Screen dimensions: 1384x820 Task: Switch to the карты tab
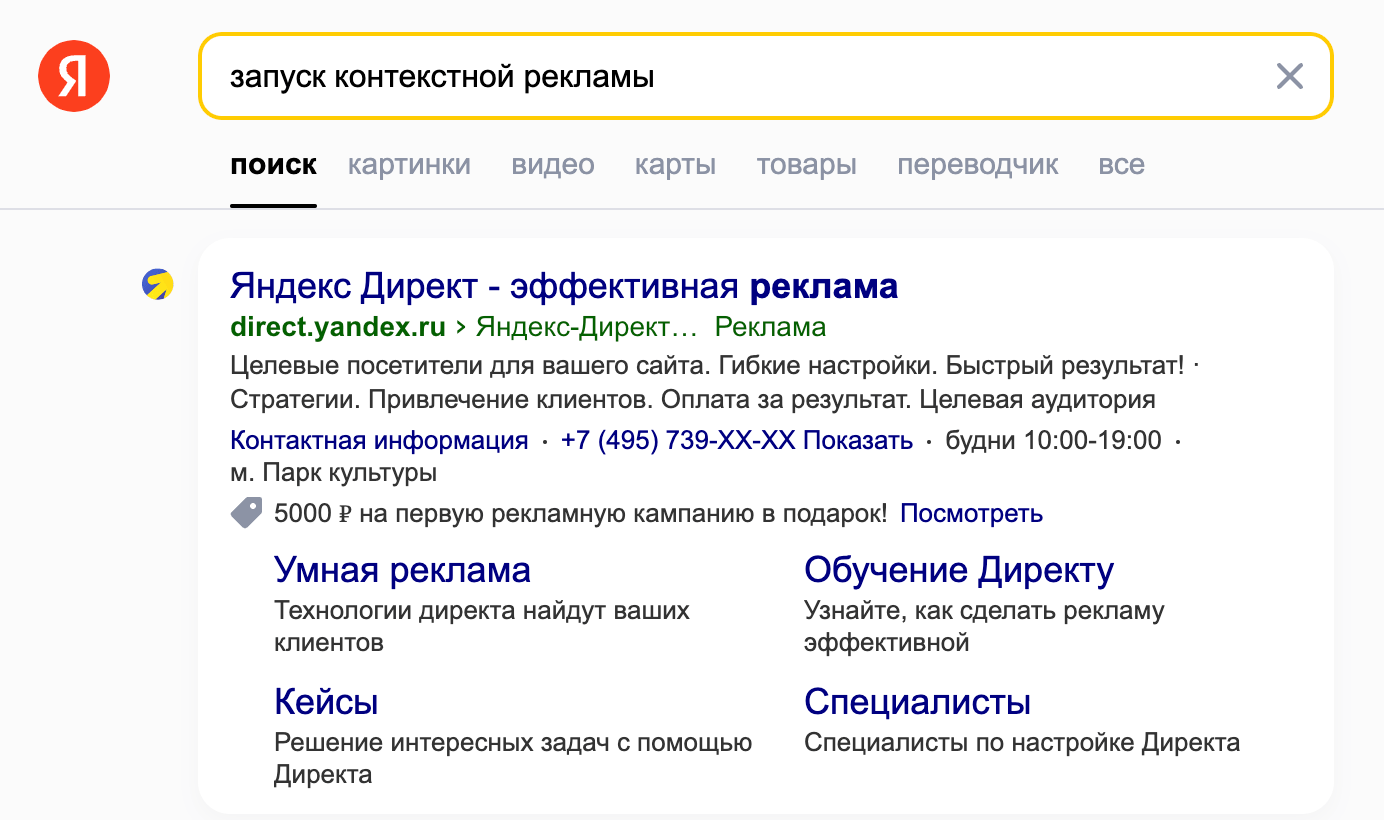(x=675, y=164)
